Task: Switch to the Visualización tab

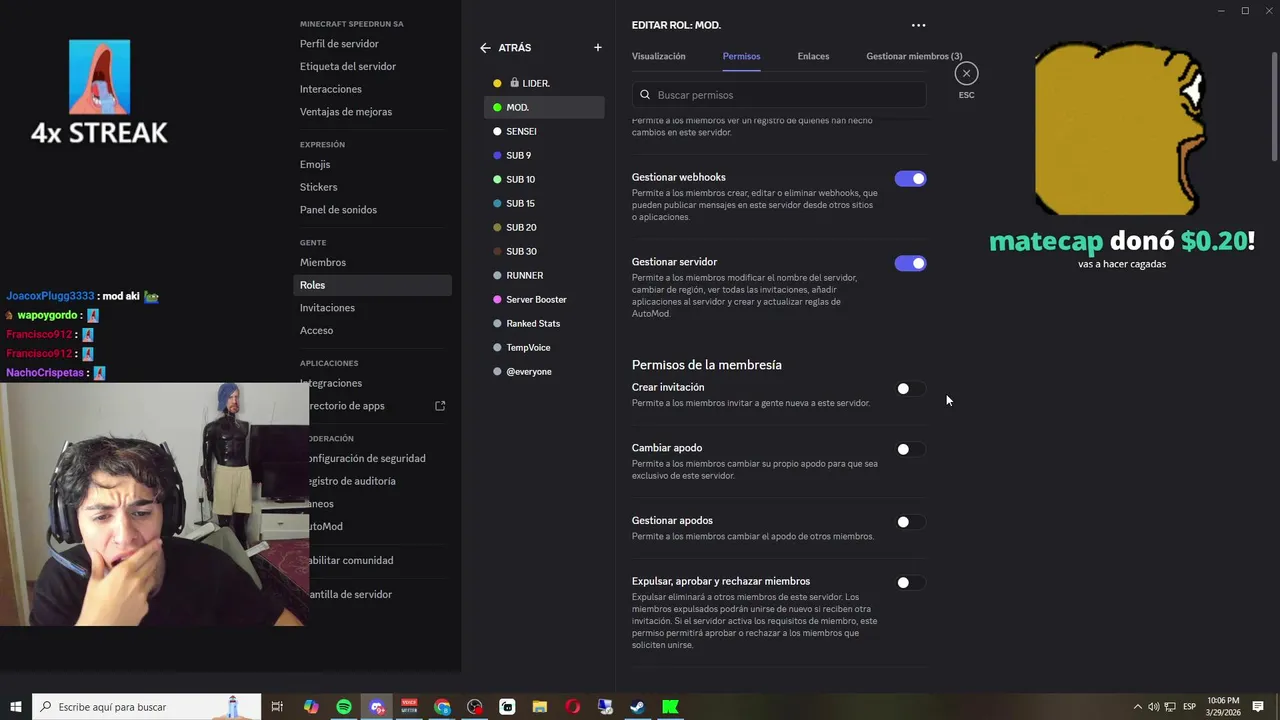Action: [x=658, y=56]
